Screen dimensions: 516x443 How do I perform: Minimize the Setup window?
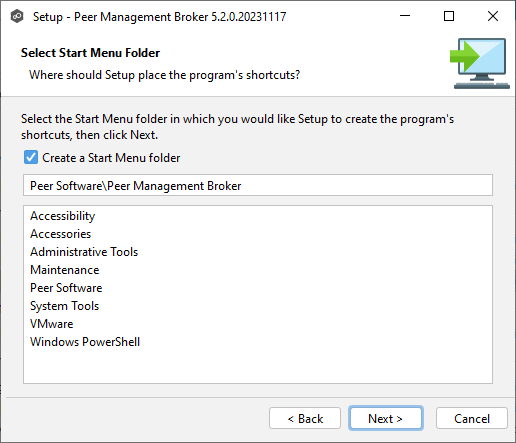pos(405,16)
